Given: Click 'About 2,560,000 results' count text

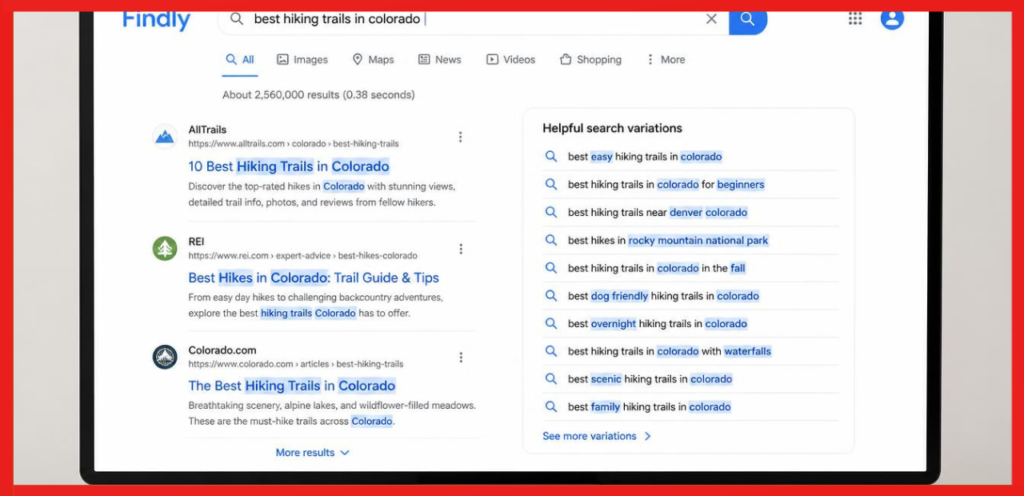Looking at the screenshot, I should 318,95.
